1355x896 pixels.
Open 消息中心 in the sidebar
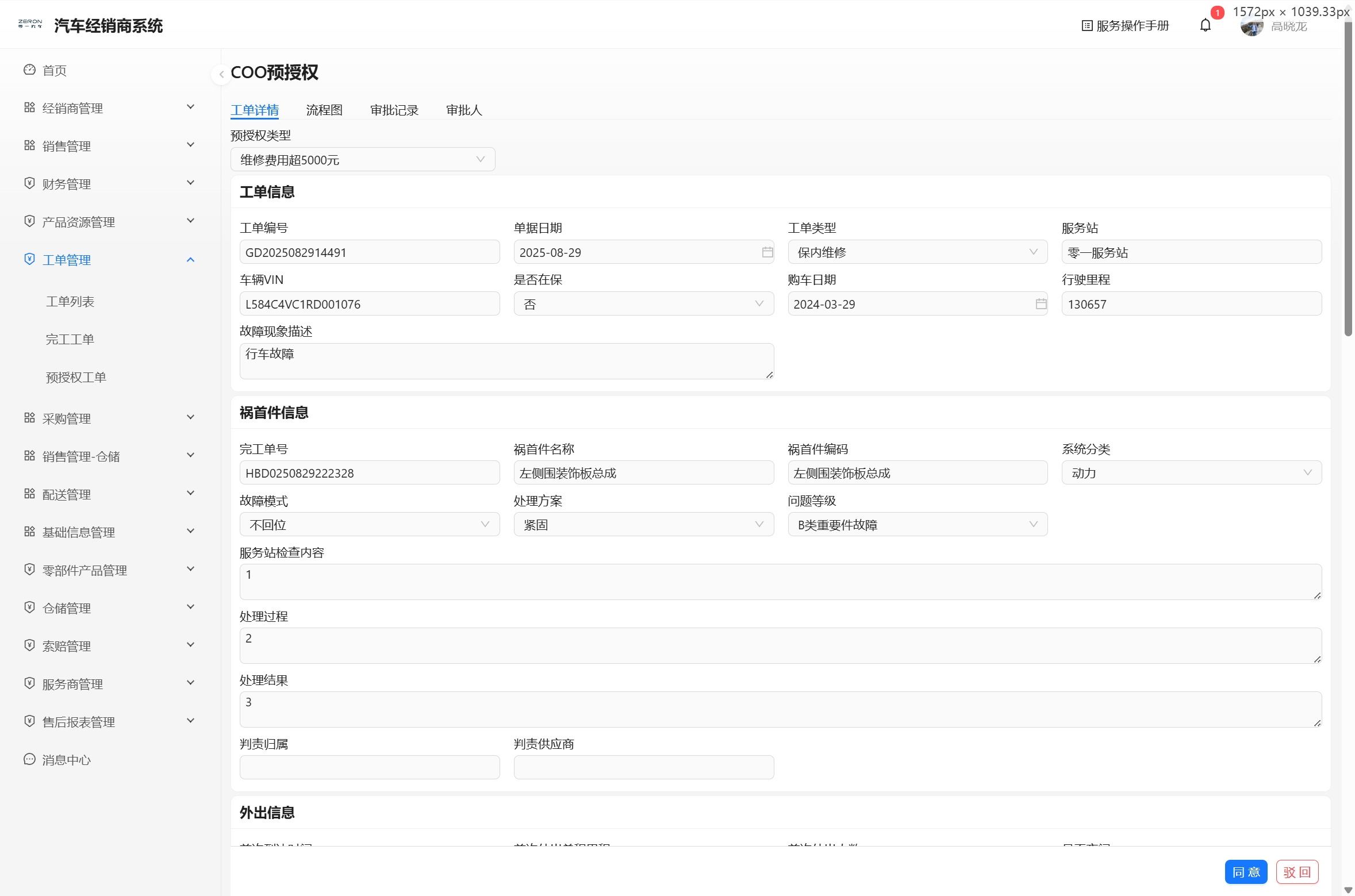point(67,760)
